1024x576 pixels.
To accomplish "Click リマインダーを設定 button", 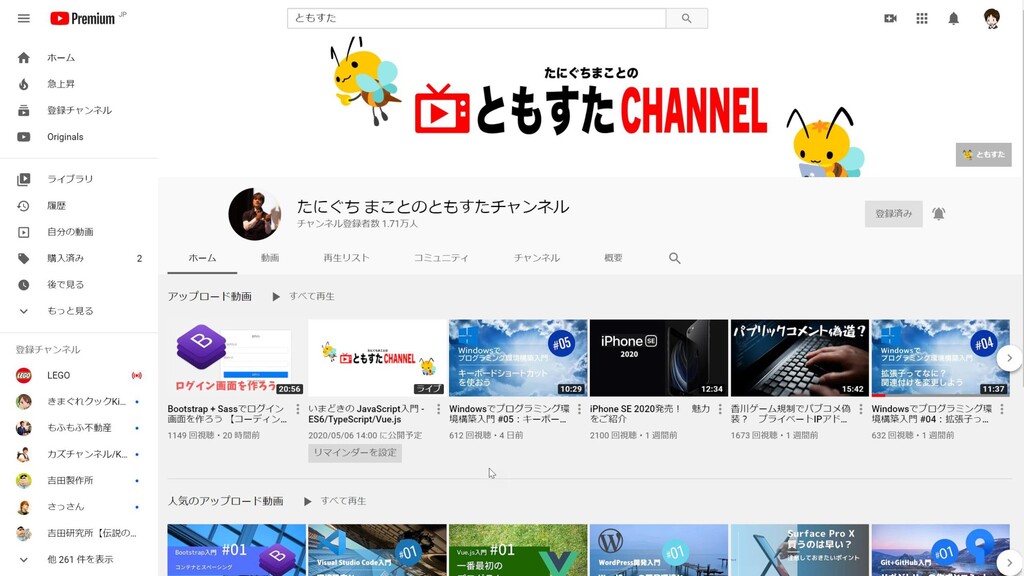I will point(355,453).
